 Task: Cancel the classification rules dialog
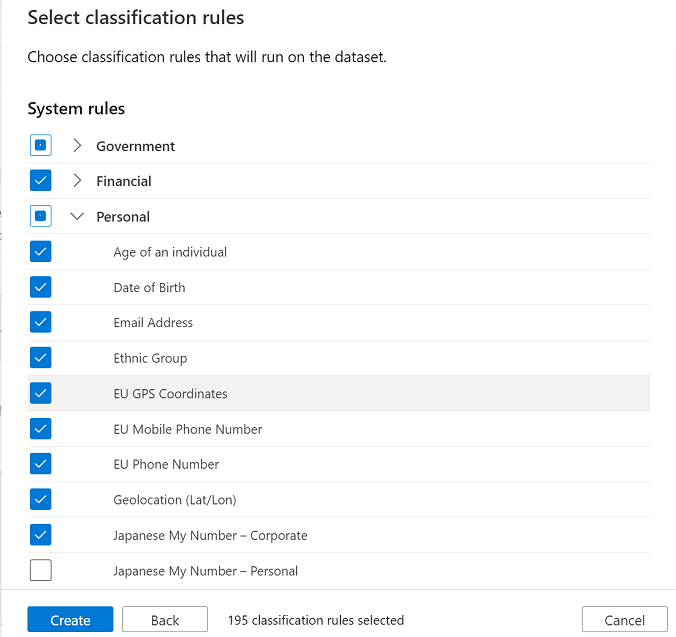pyautogui.click(x=625, y=620)
